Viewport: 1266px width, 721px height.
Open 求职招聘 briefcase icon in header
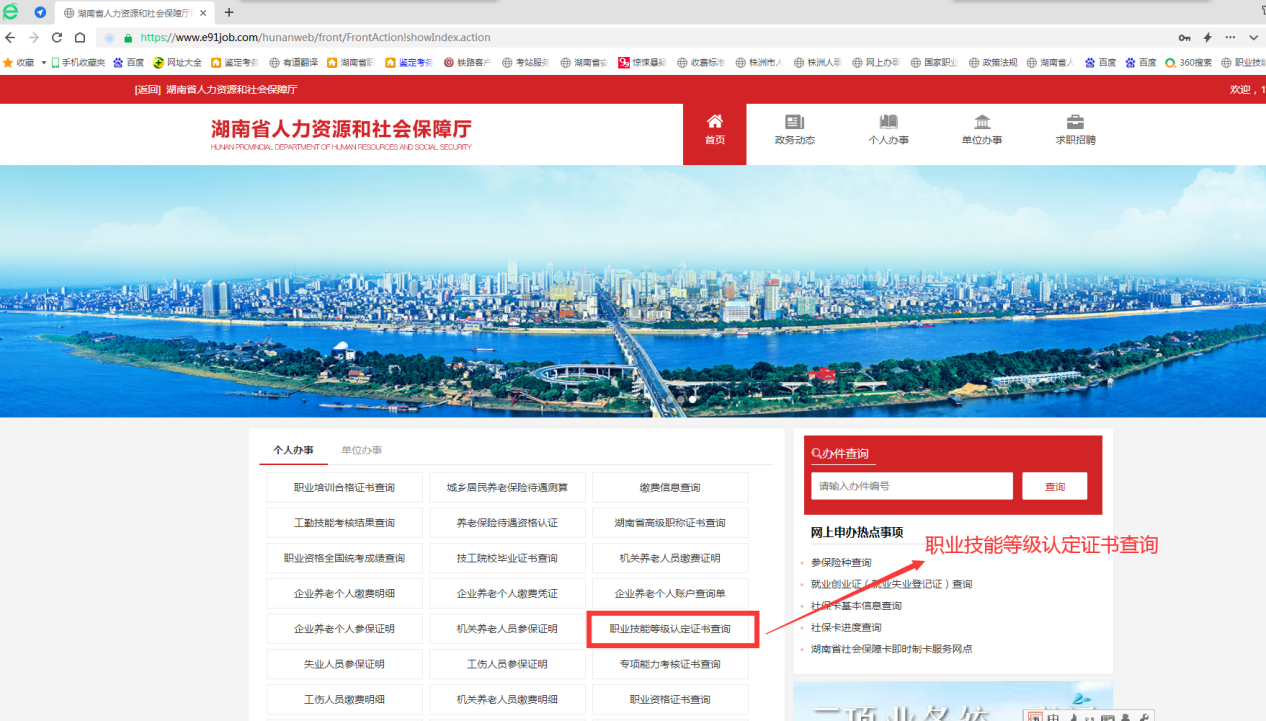click(1075, 122)
